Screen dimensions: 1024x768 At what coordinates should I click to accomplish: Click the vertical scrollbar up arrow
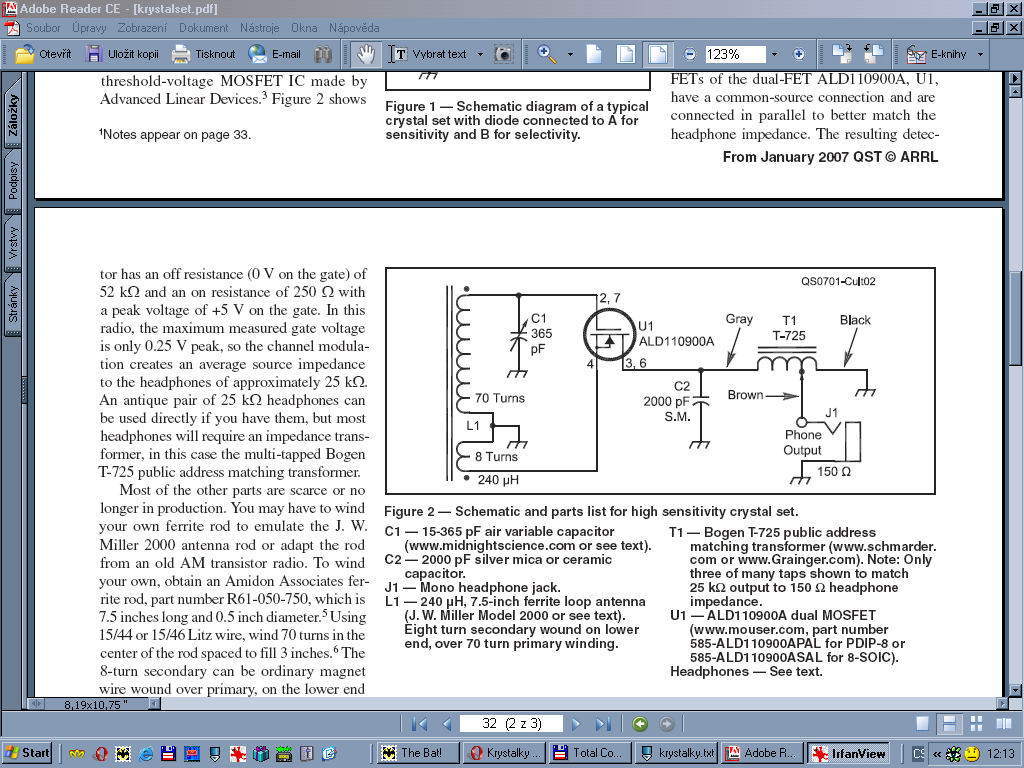(1015, 92)
